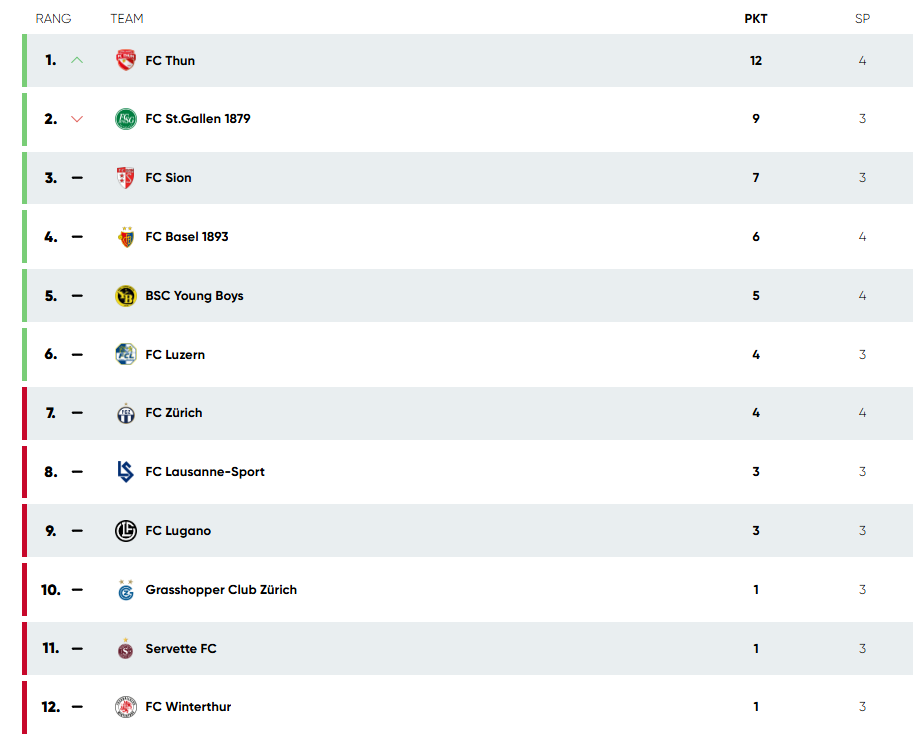The height and width of the screenshot is (743, 913).
Task: Sort table by PKT column header
Action: point(756,19)
